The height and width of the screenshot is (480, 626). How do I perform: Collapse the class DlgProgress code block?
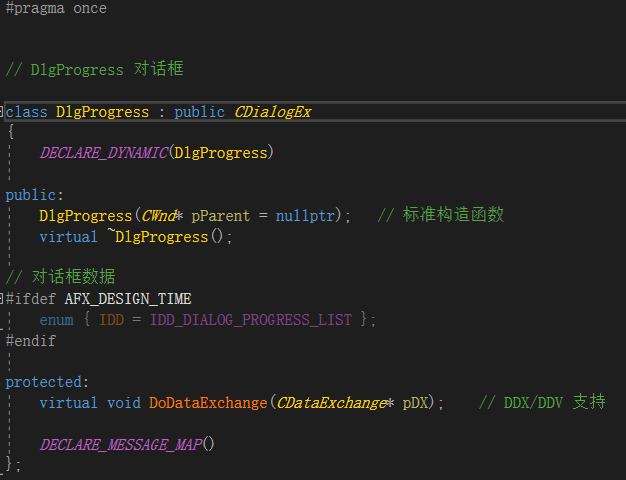click(1, 112)
